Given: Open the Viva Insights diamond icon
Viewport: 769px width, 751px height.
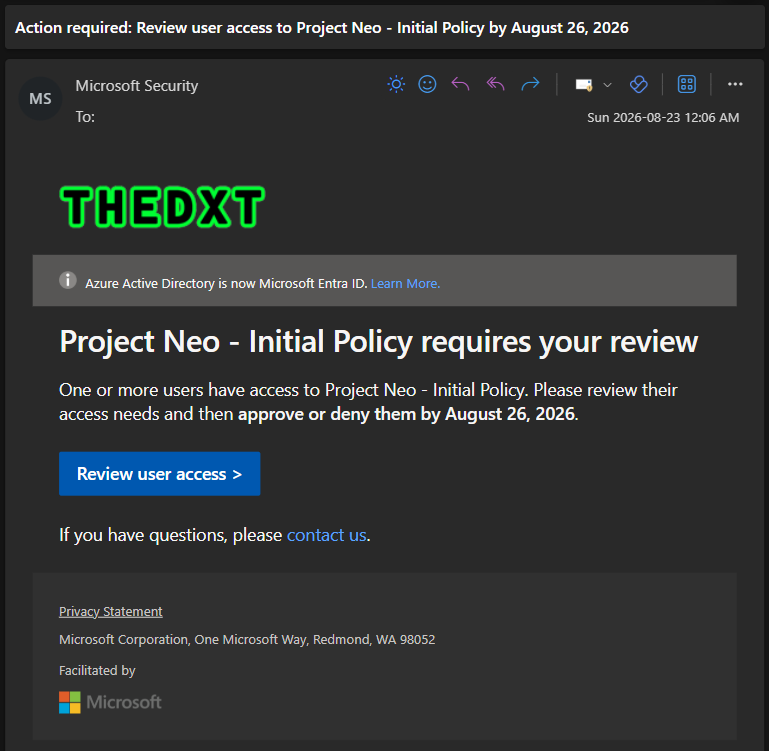Looking at the screenshot, I should 639,84.
